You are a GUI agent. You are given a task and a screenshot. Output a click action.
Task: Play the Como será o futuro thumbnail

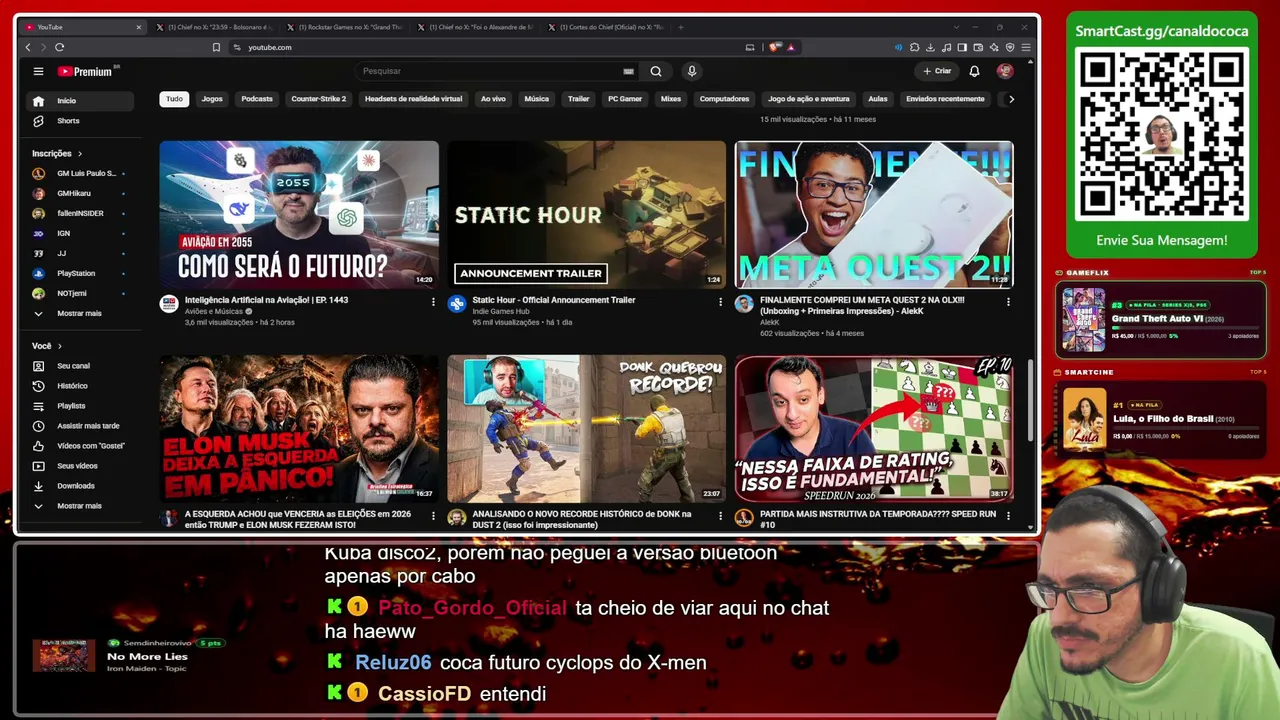[299, 214]
